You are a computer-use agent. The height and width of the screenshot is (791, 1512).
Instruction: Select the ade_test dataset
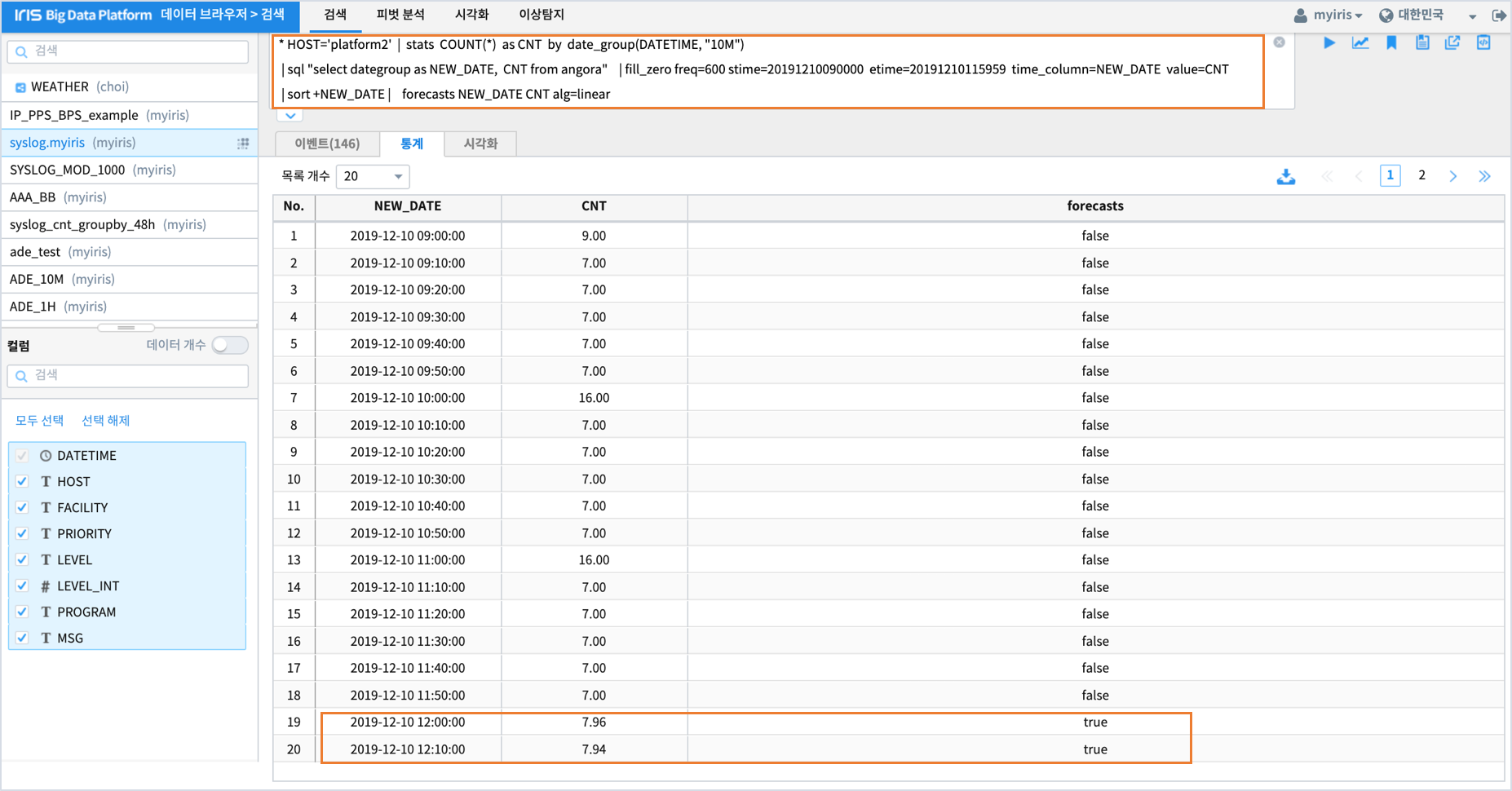pos(130,252)
